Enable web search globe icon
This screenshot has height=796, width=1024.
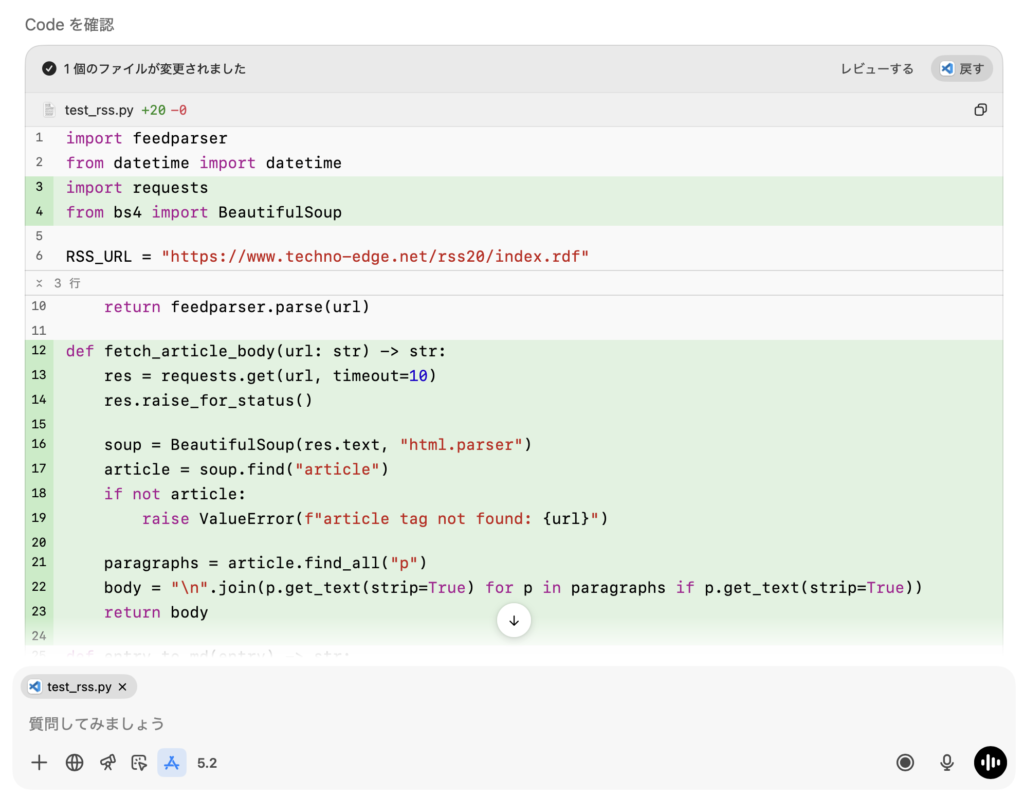pyautogui.click(x=74, y=763)
